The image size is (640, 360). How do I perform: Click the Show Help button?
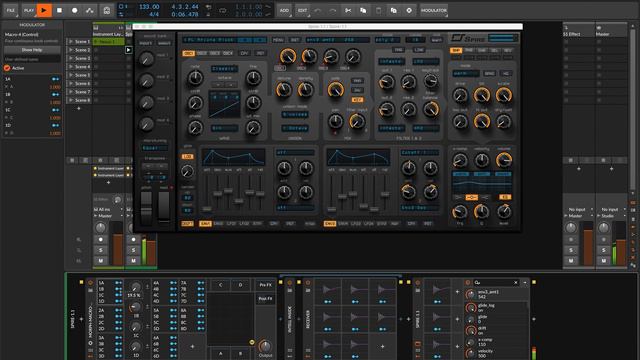tap(32, 50)
